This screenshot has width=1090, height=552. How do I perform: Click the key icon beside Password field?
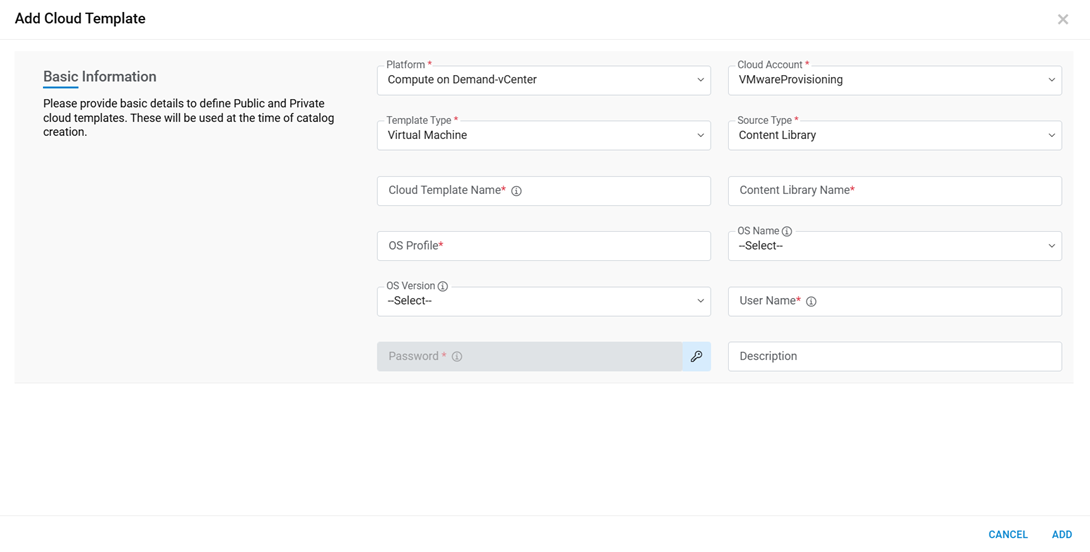[697, 357]
